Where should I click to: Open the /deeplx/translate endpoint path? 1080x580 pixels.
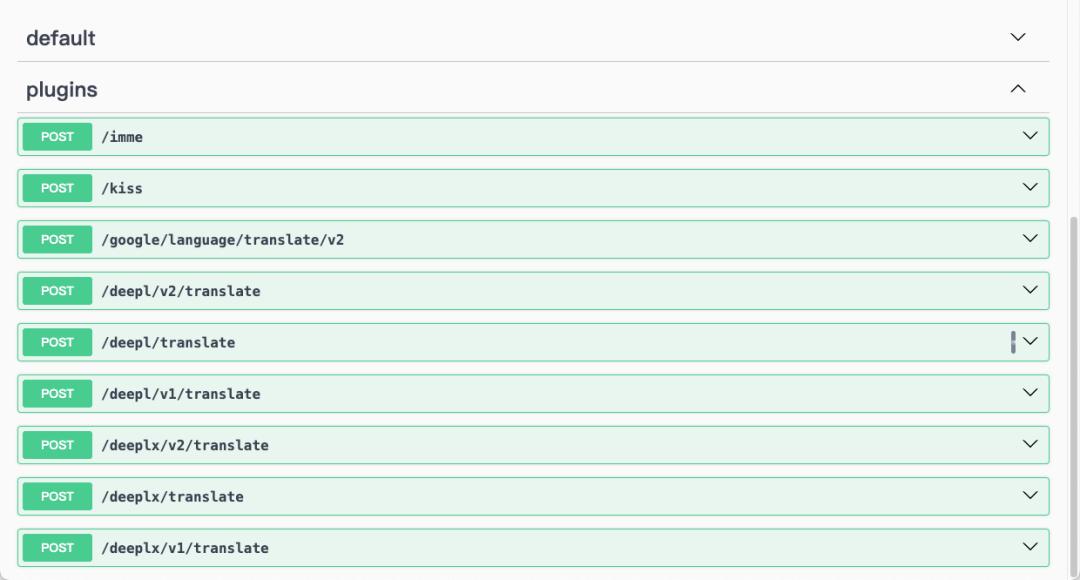pos(172,497)
